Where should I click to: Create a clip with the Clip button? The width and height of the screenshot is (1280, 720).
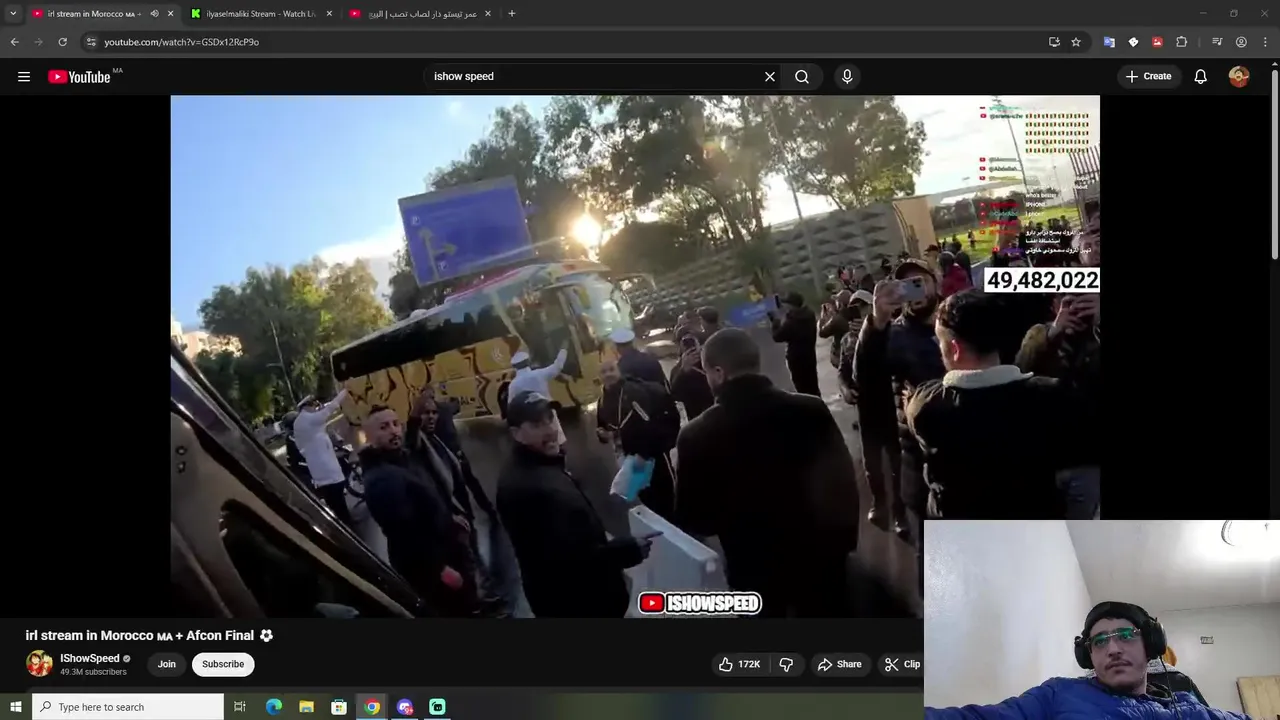902,664
